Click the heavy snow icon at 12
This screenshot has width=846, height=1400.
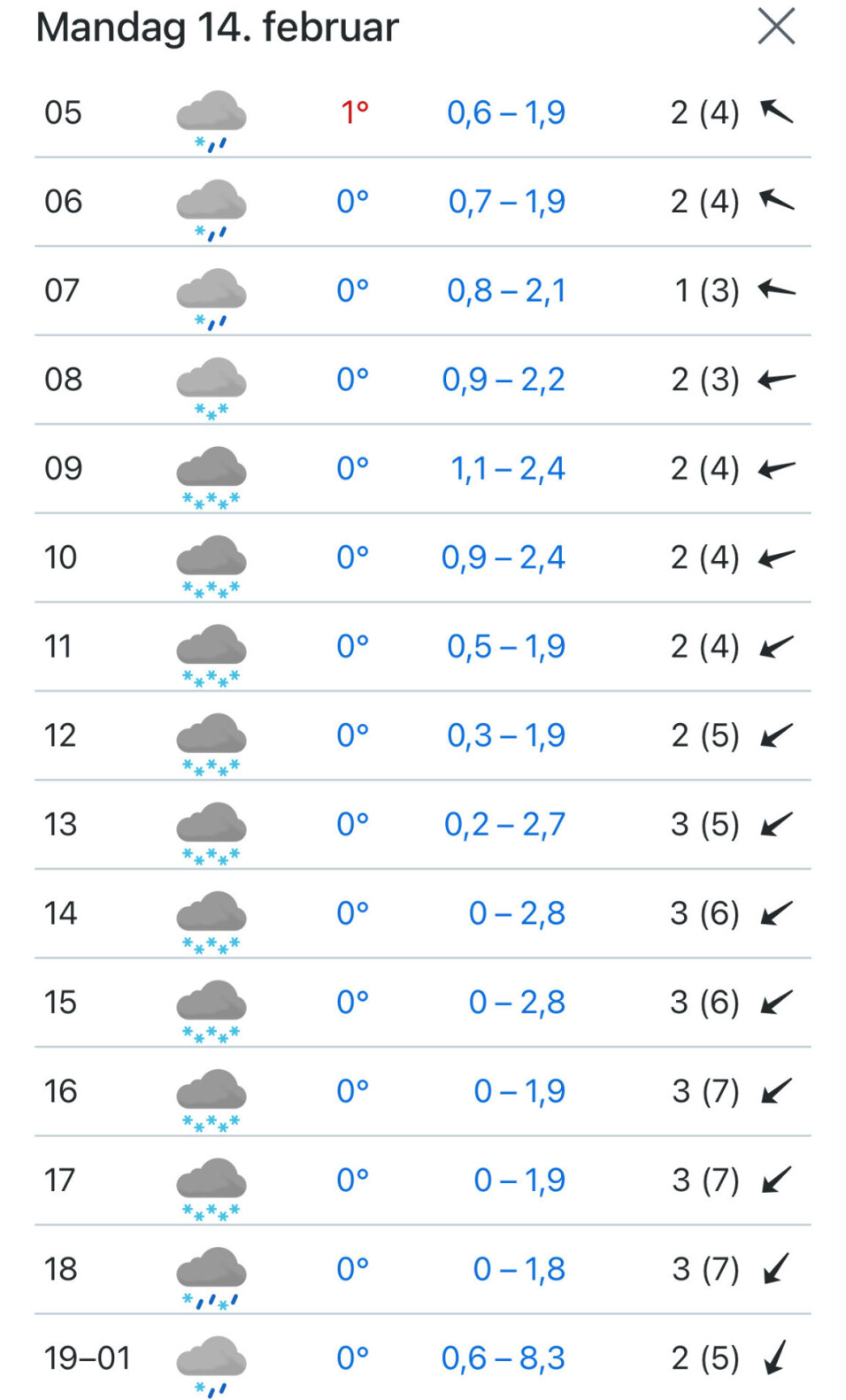[x=211, y=742]
